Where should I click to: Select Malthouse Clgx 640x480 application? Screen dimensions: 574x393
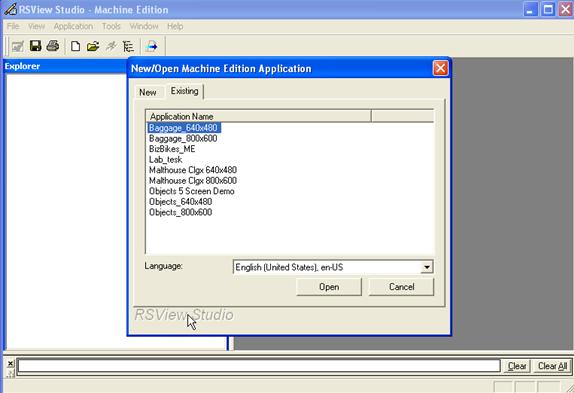click(193, 170)
